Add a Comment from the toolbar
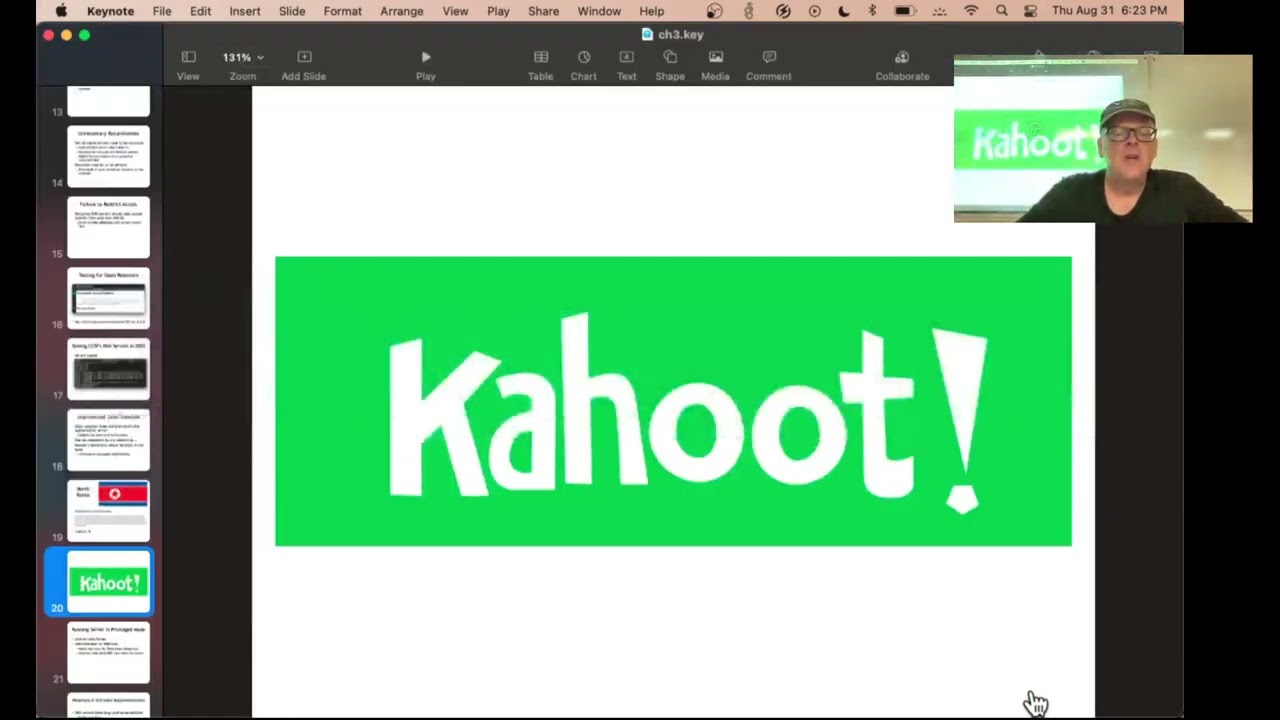This screenshot has height=720, width=1280. pos(769,65)
